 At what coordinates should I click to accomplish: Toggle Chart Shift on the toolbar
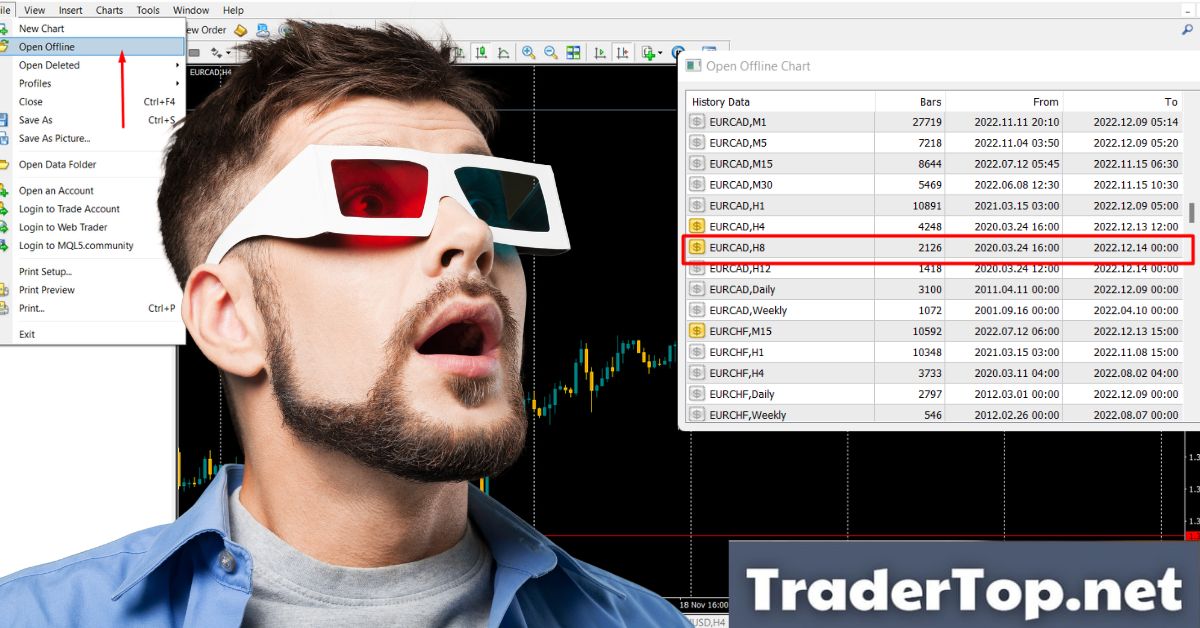pos(623,52)
